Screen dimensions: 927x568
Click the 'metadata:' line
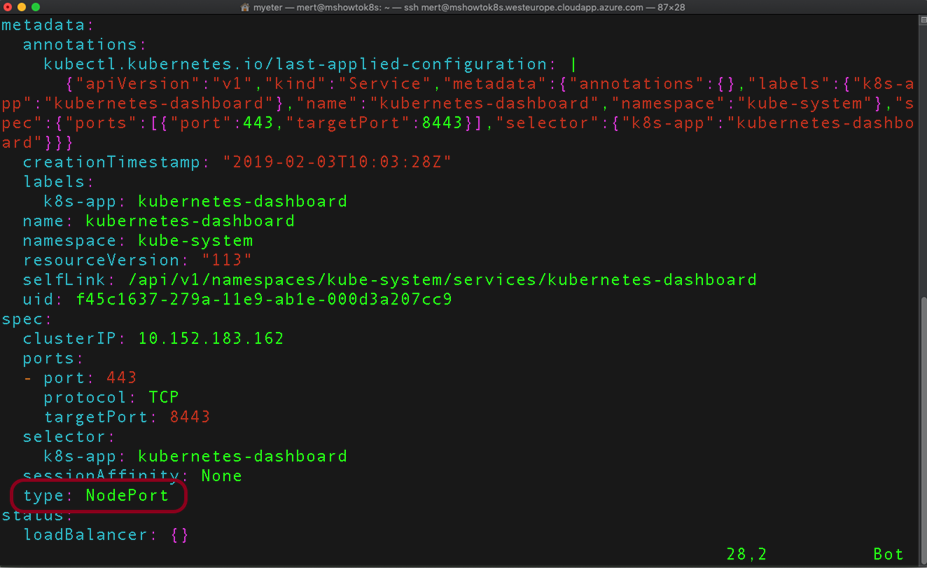(47, 25)
